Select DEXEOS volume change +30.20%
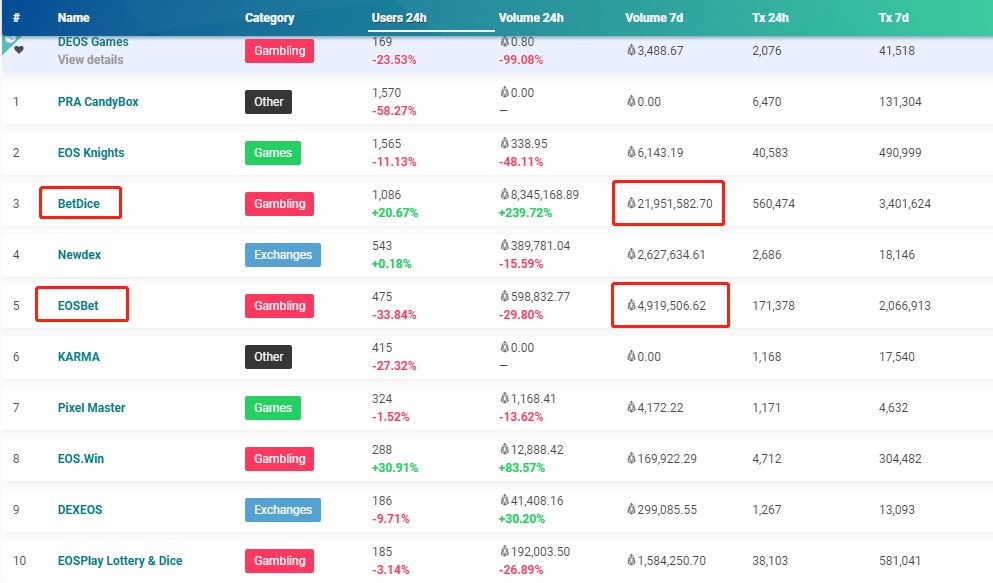The image size is (993, 583). [522, 518]
